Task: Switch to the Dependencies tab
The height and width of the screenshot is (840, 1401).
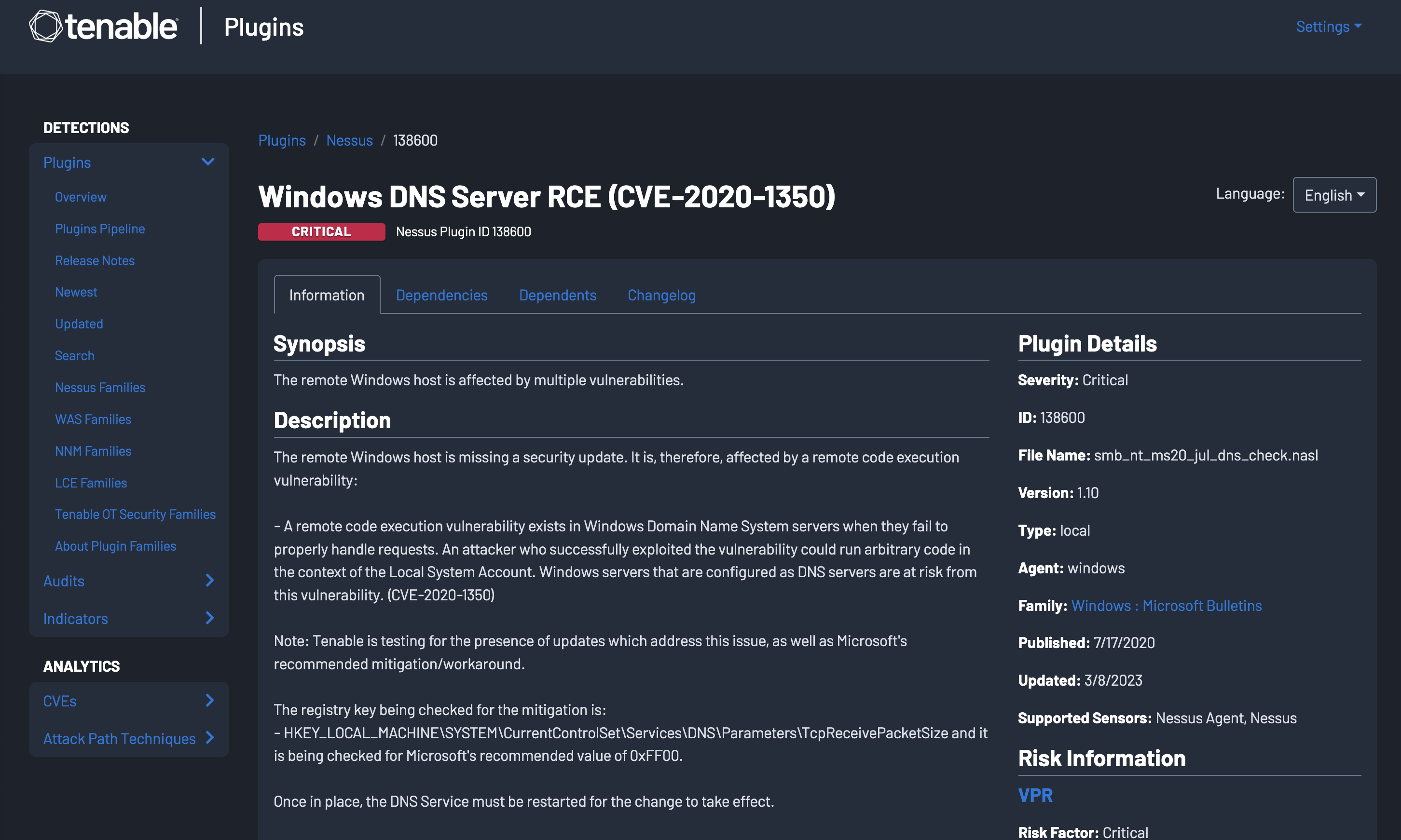Action: click(441, 295)
